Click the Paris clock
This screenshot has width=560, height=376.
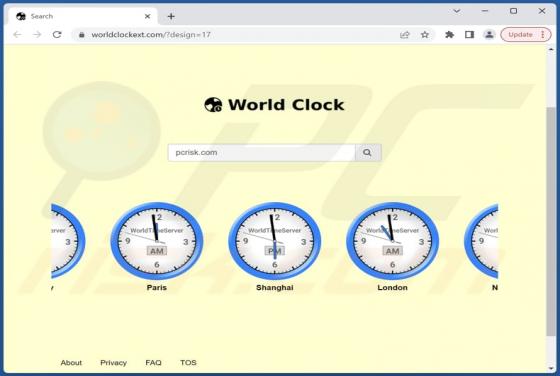pos(157,241)
